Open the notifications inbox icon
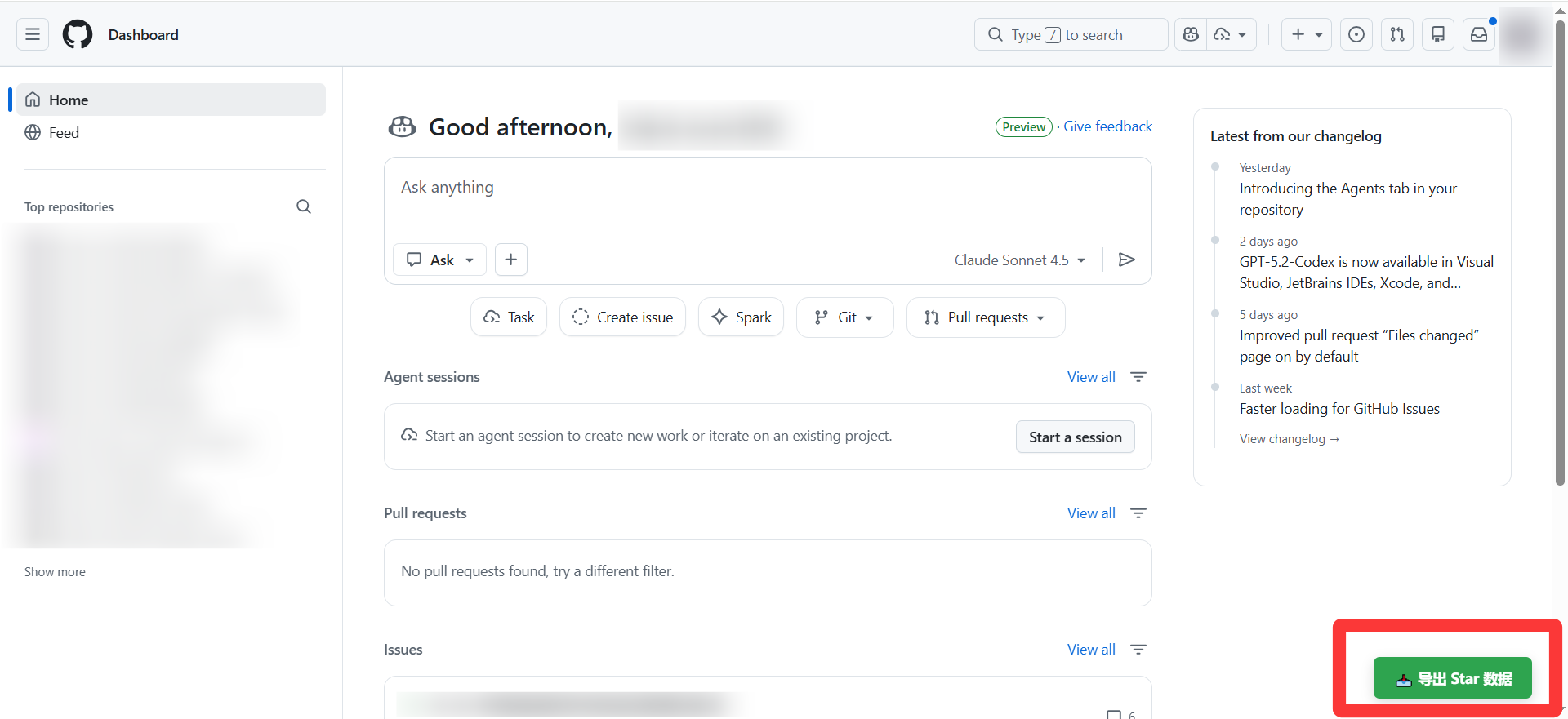 click(1479, 34)
